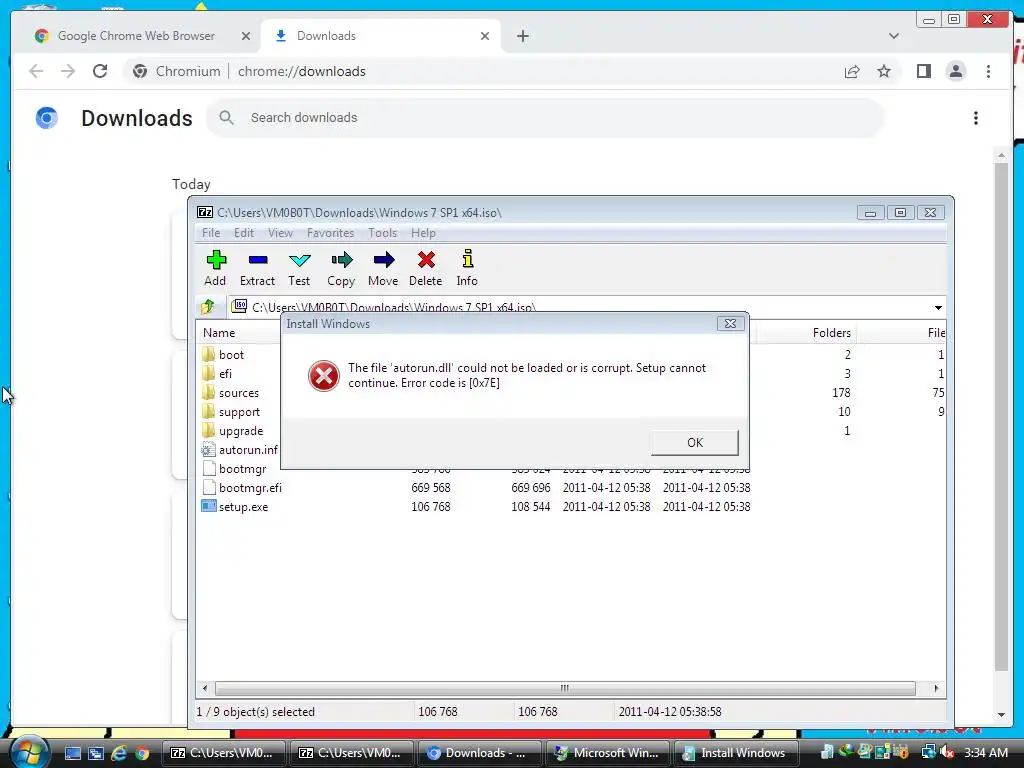Viewport: 1024px width, 768px height.
Task: Open the Edit menu in 7-Zip
Action: [244, 233]
